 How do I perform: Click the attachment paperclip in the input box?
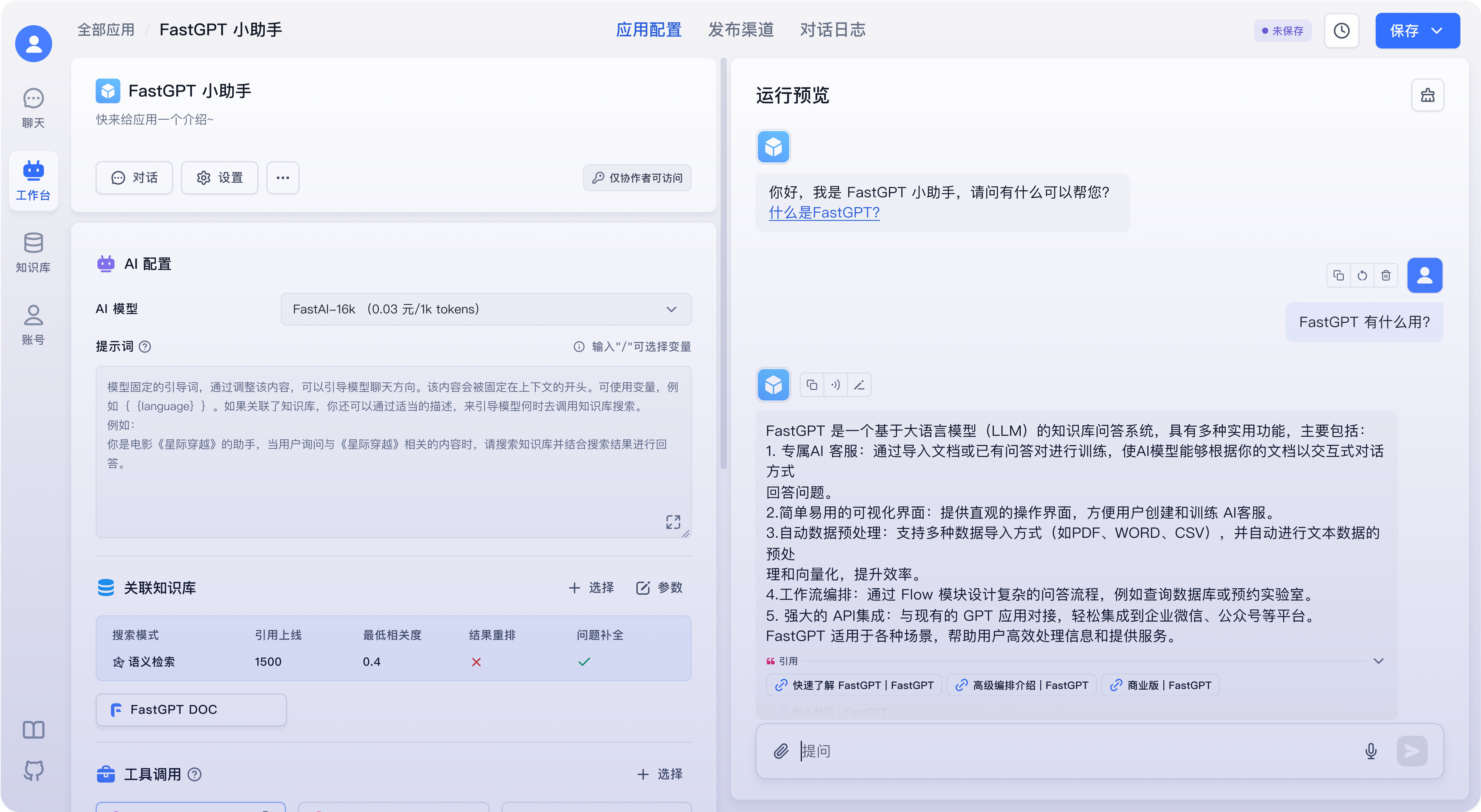781,751
